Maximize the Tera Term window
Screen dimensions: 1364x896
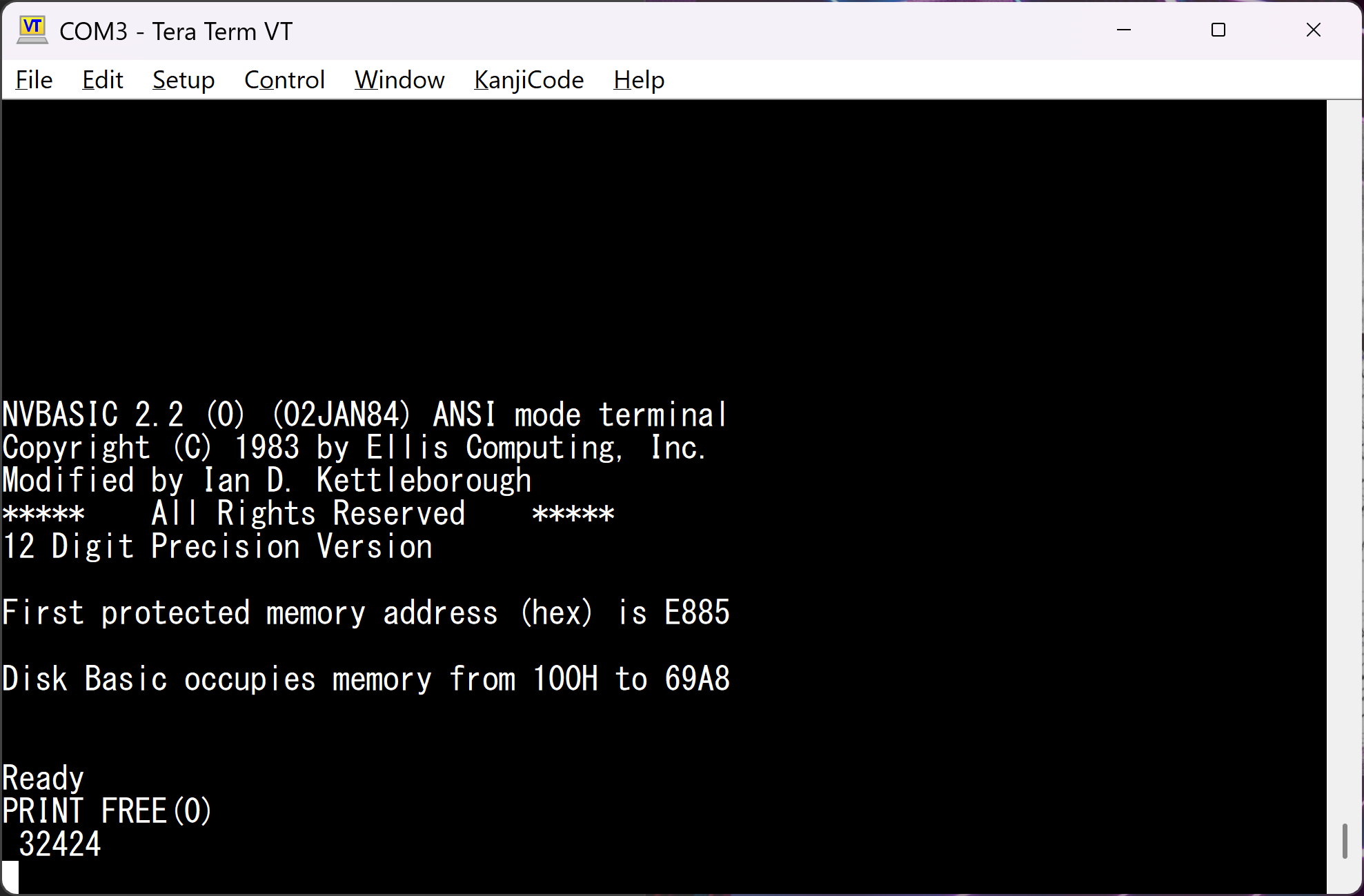click(1218, 30)
